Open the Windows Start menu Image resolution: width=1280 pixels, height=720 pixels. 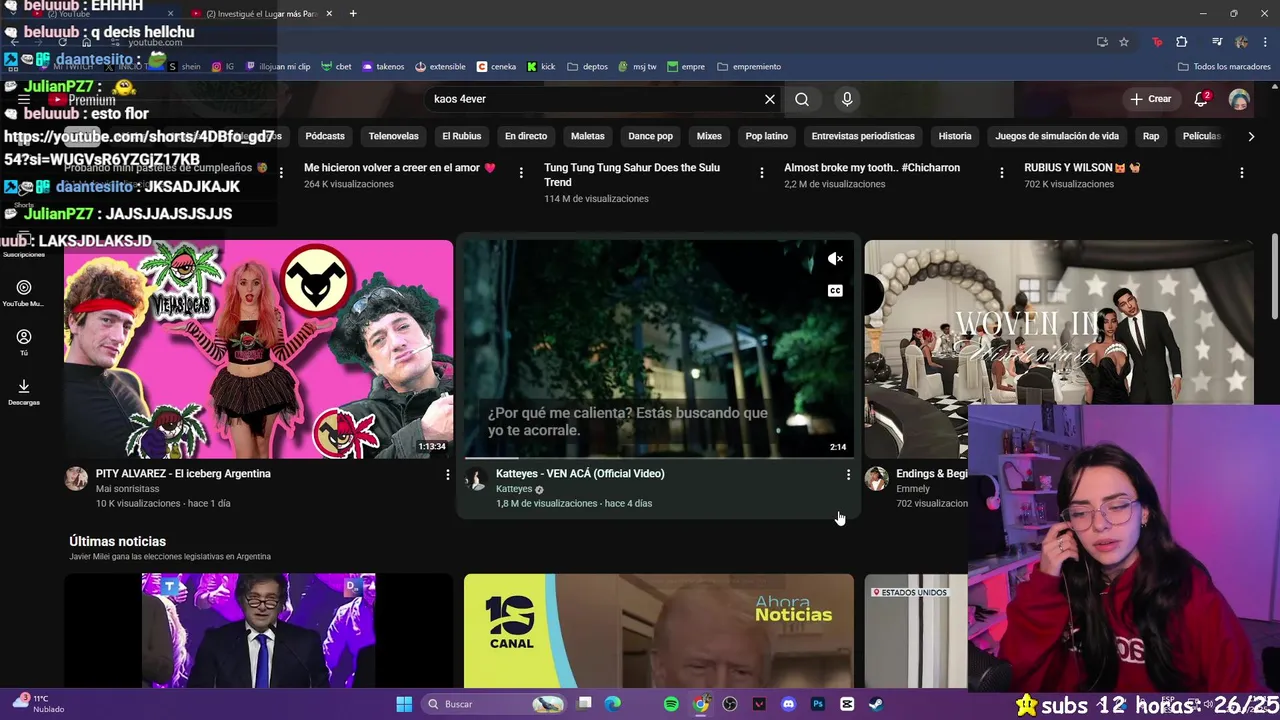coord(404,704)
